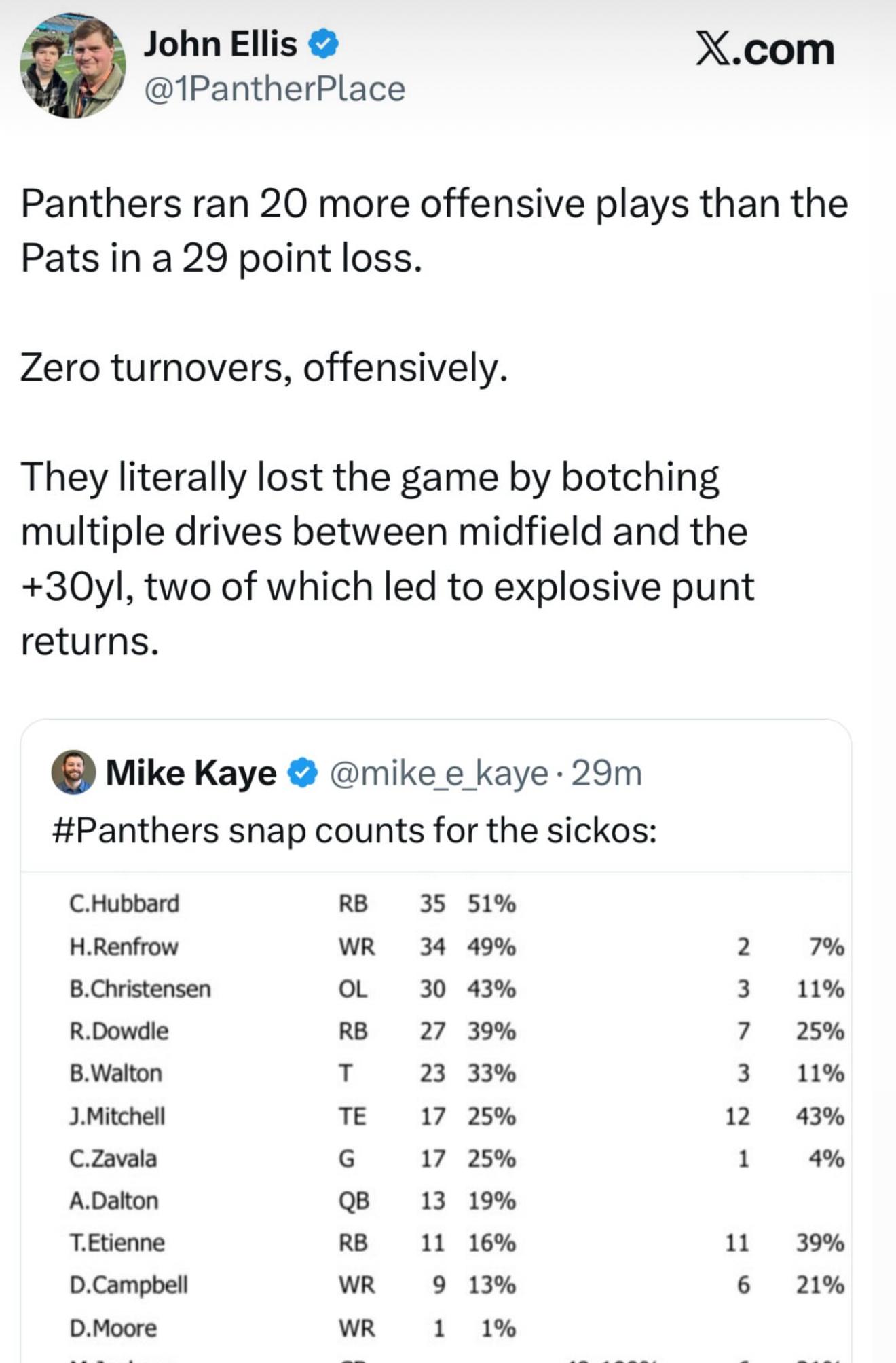
Task: Click the John Ellis display name
Action: (x=220, y=45)
